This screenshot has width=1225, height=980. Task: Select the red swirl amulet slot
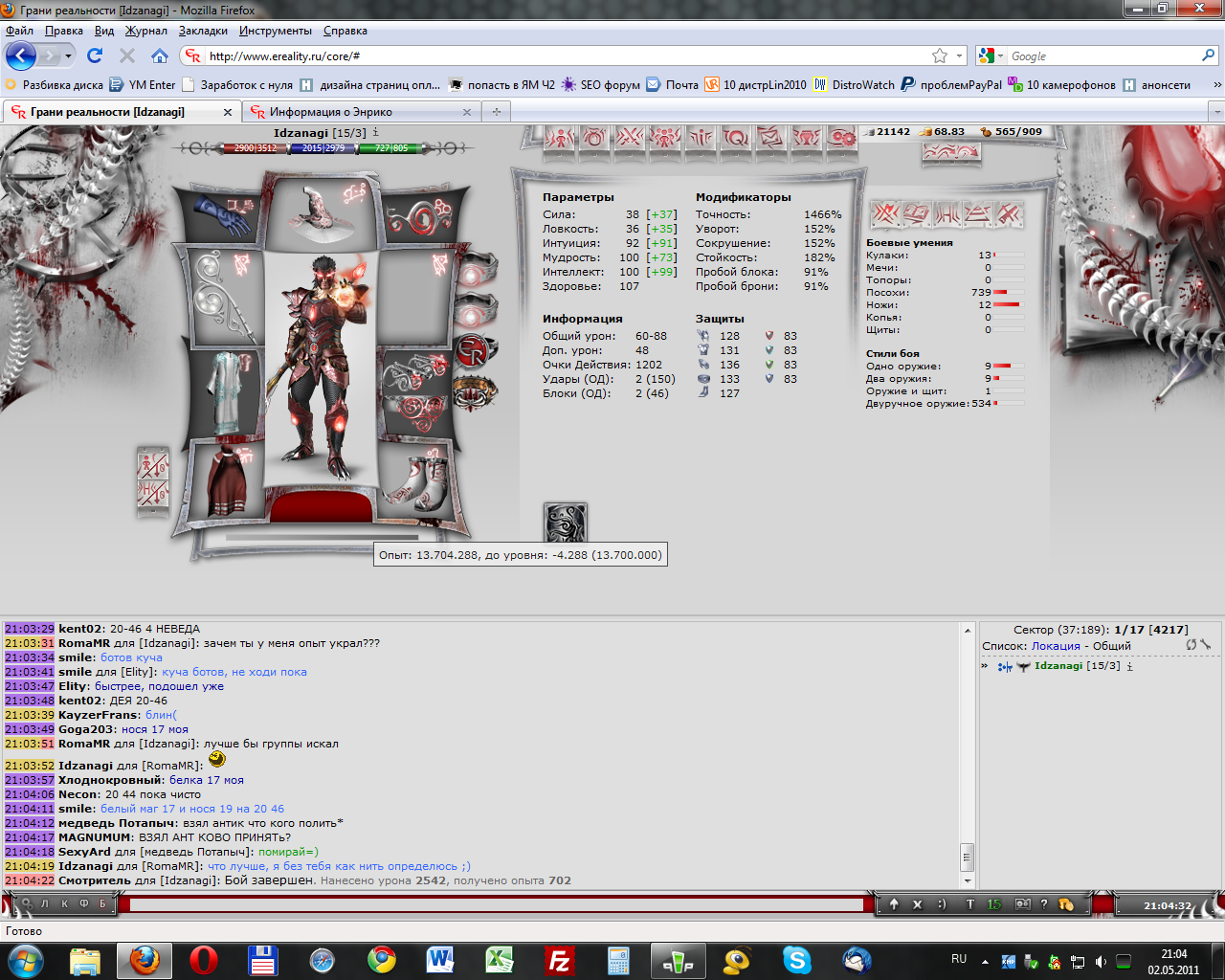pos(417,217)
